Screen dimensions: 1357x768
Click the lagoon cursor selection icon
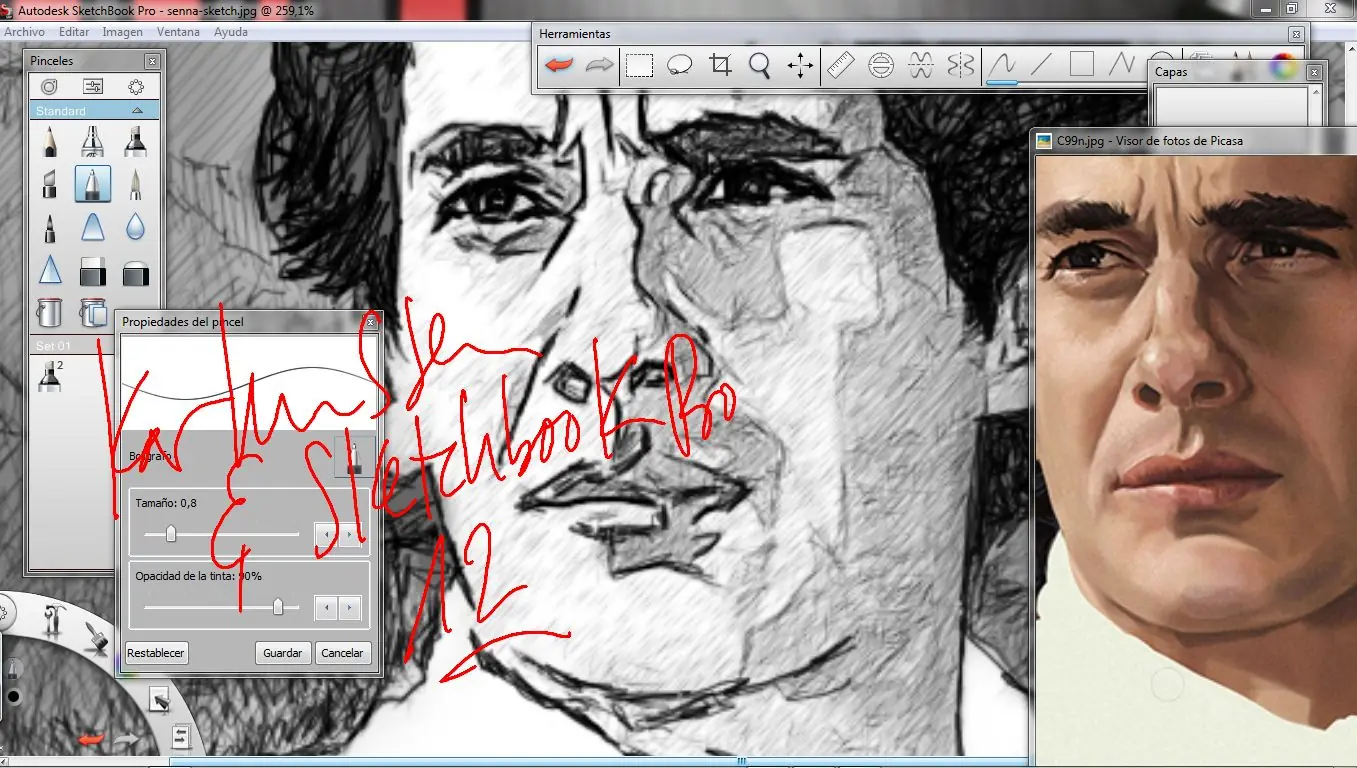tap(159, 700)
